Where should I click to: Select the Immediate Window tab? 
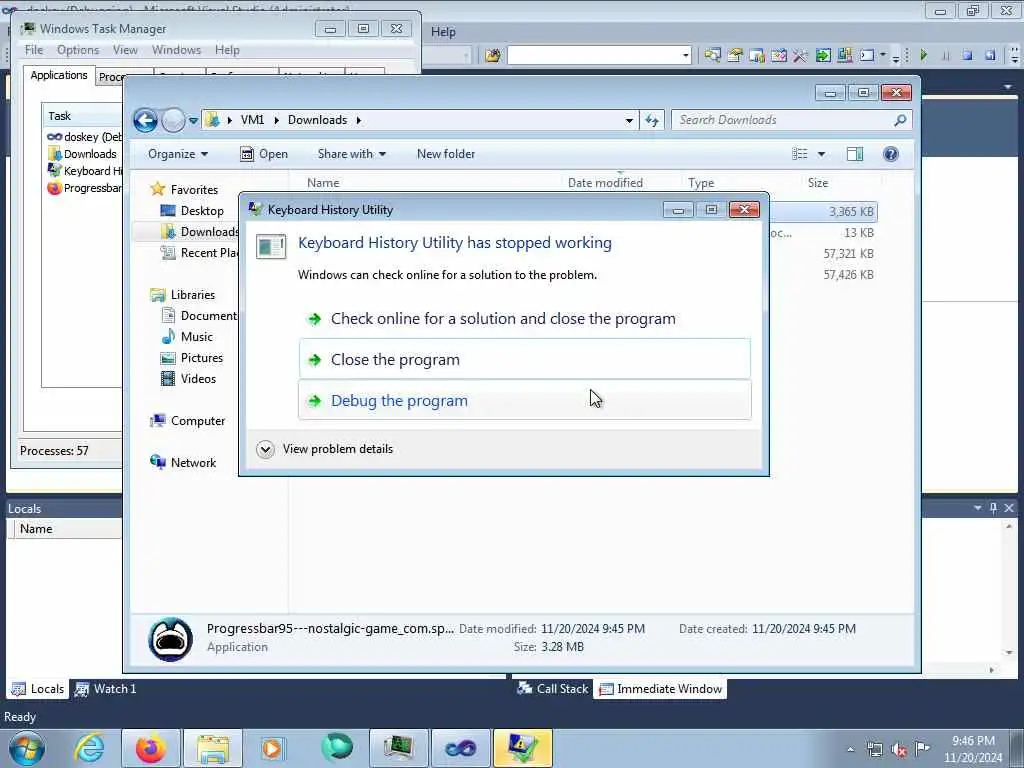(x=660, y=689)
